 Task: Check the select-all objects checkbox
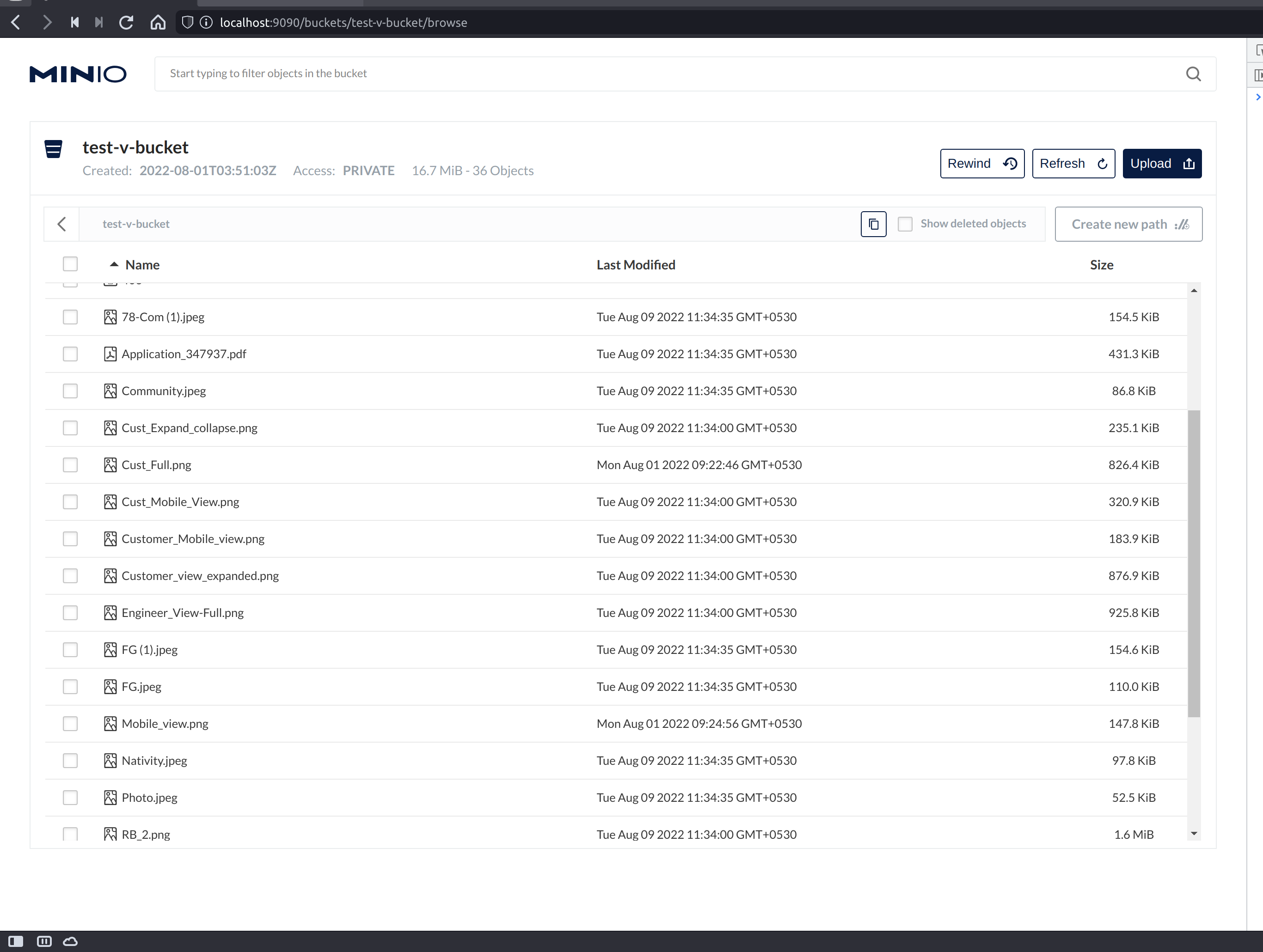(x=70, y=264)
